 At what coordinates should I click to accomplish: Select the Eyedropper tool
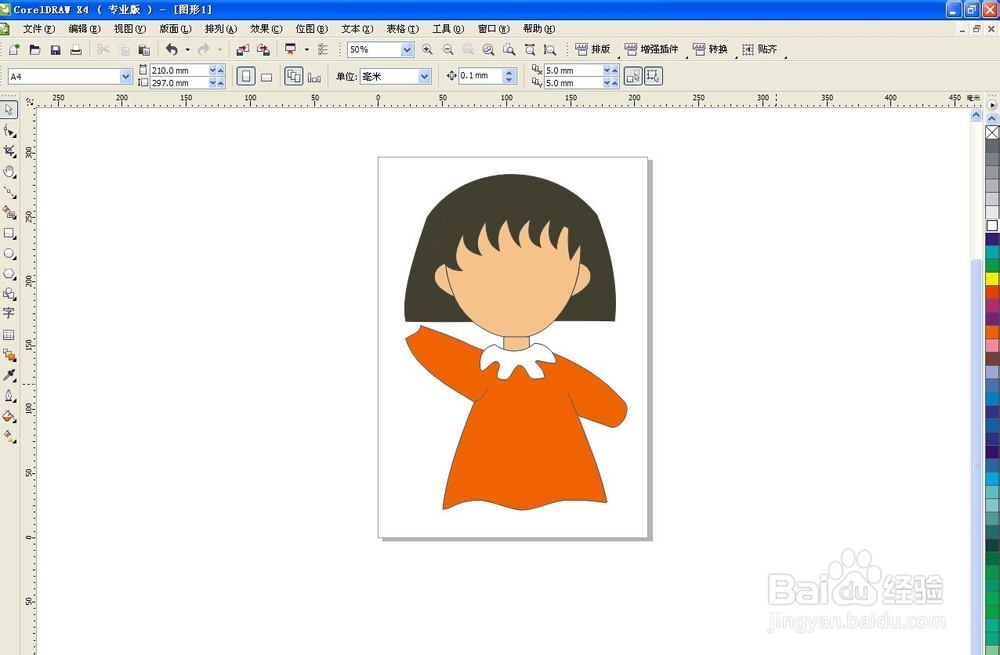[9, 375]
